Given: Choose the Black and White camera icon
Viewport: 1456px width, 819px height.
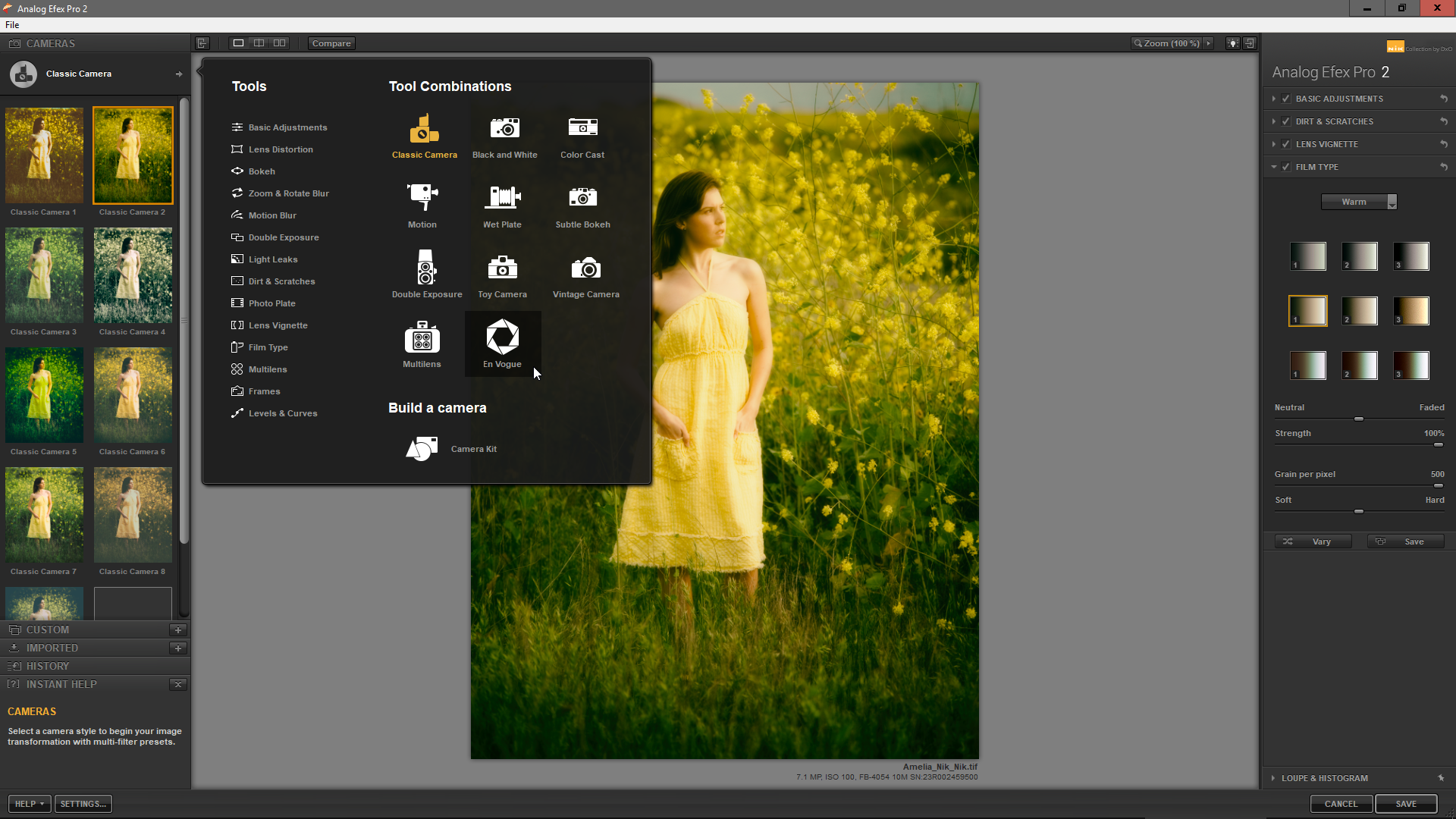Looking at the screenshot, I should click(504, 127).
